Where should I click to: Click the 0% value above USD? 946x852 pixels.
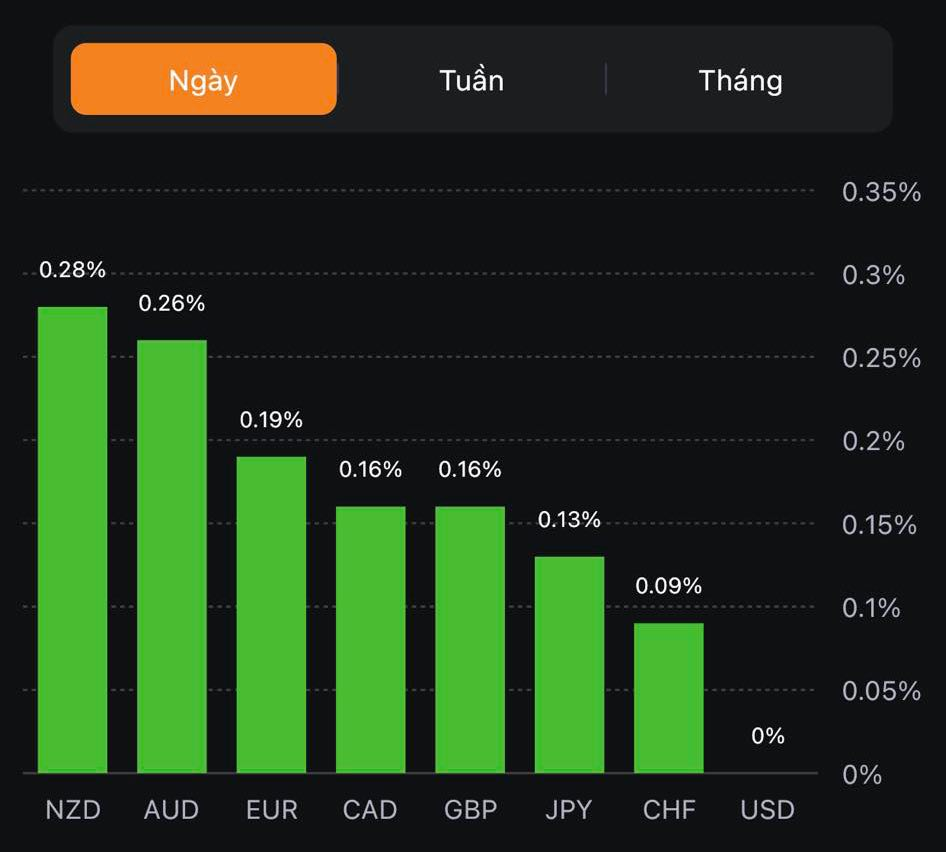click(768, 736)
